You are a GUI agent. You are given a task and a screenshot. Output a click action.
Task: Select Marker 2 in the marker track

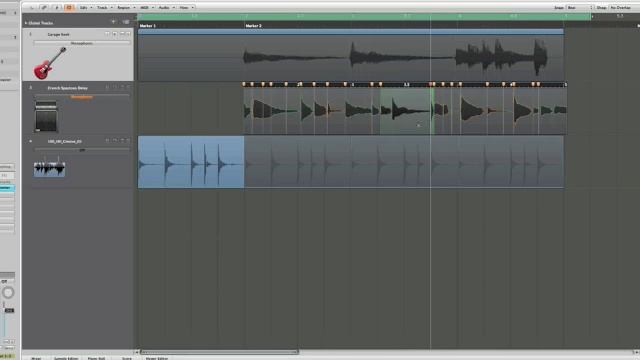point(253,26)
